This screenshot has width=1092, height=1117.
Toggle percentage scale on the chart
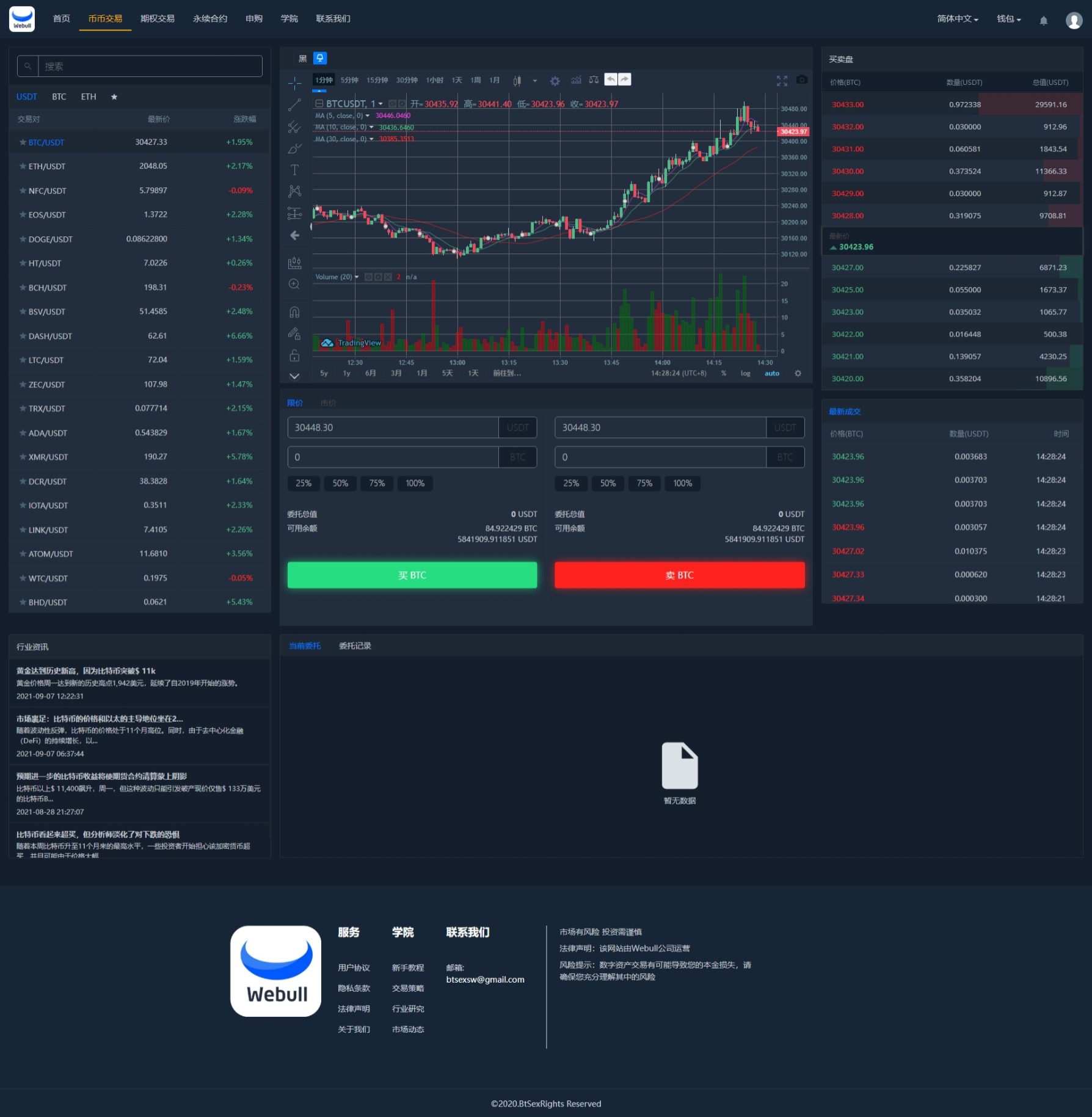pyautogui.click(x=724, y=373)
